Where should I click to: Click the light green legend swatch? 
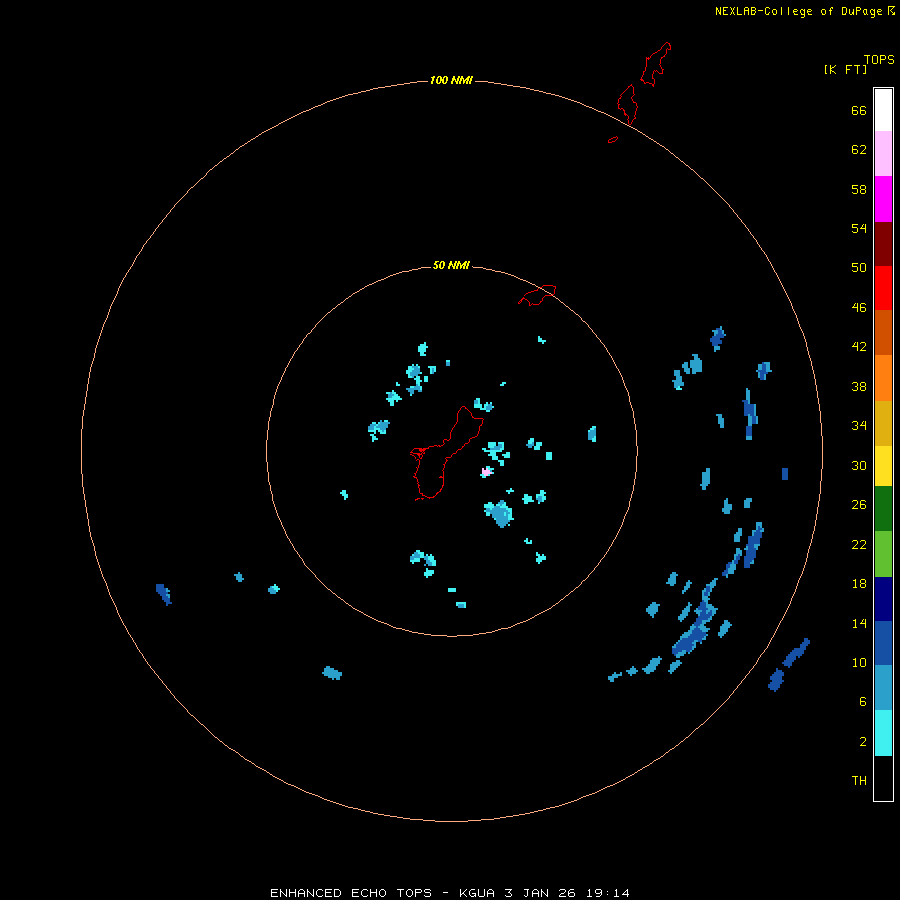click(883, 554)
